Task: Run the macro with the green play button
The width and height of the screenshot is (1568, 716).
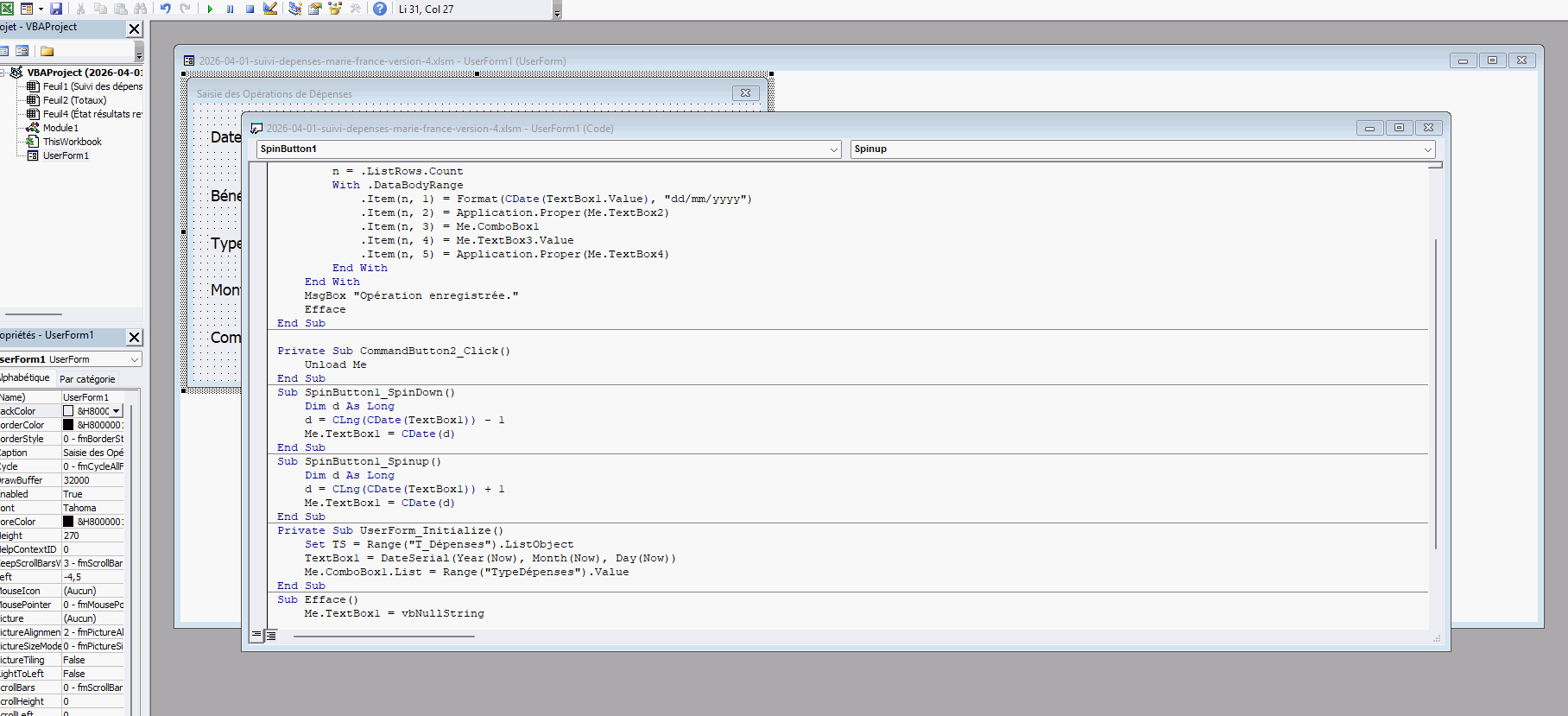Action: (210, 9)
